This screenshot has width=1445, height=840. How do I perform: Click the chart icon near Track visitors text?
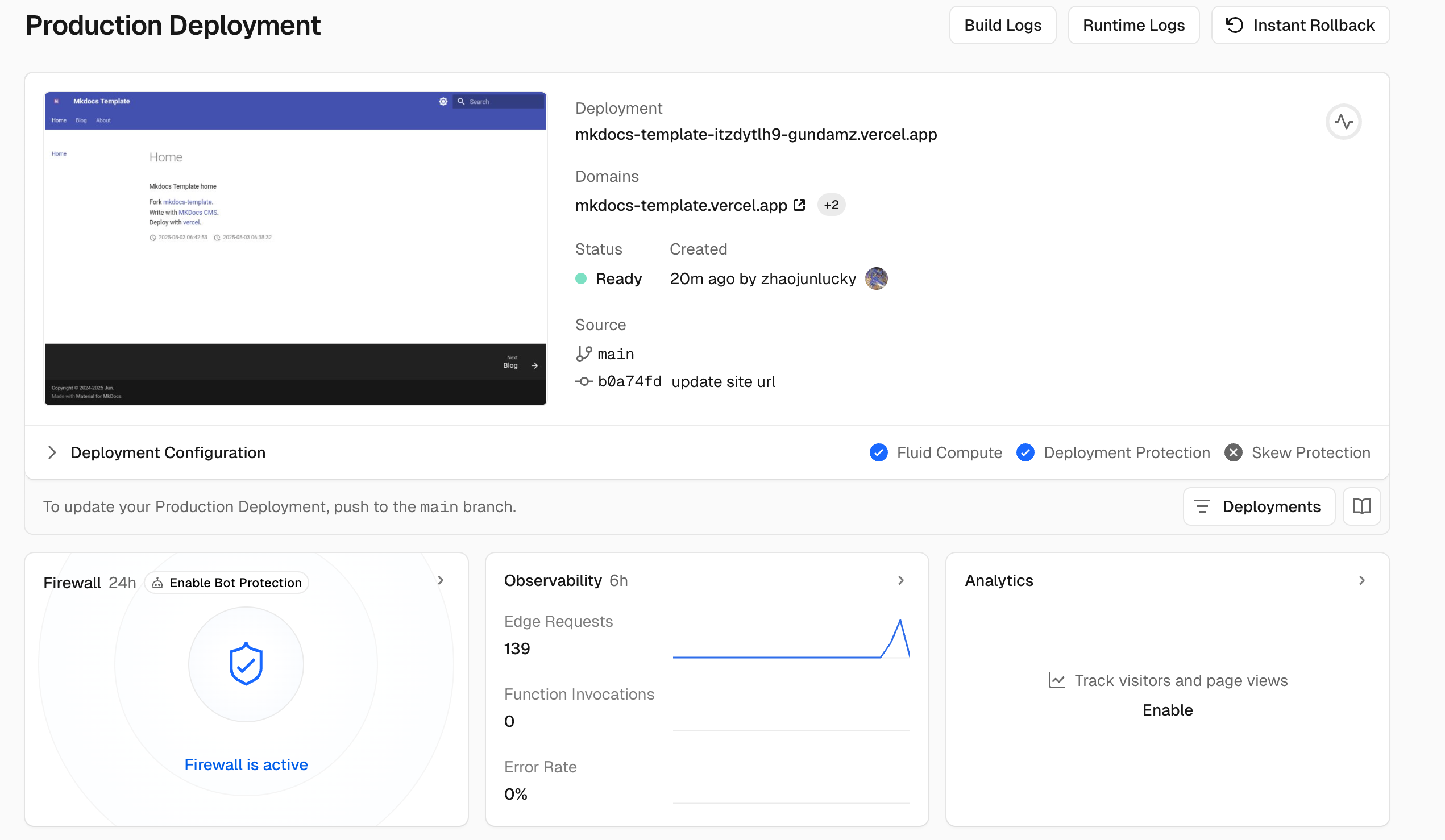click(x=1057, y=681)
